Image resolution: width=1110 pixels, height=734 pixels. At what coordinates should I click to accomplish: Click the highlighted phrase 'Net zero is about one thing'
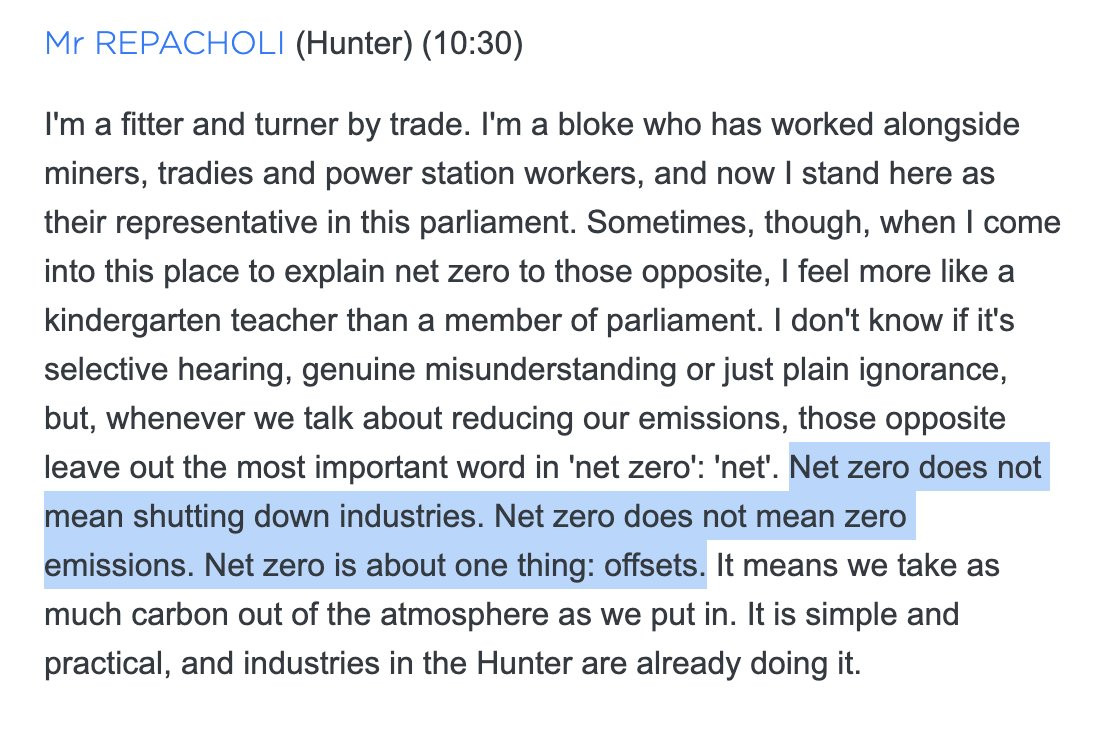399,566
